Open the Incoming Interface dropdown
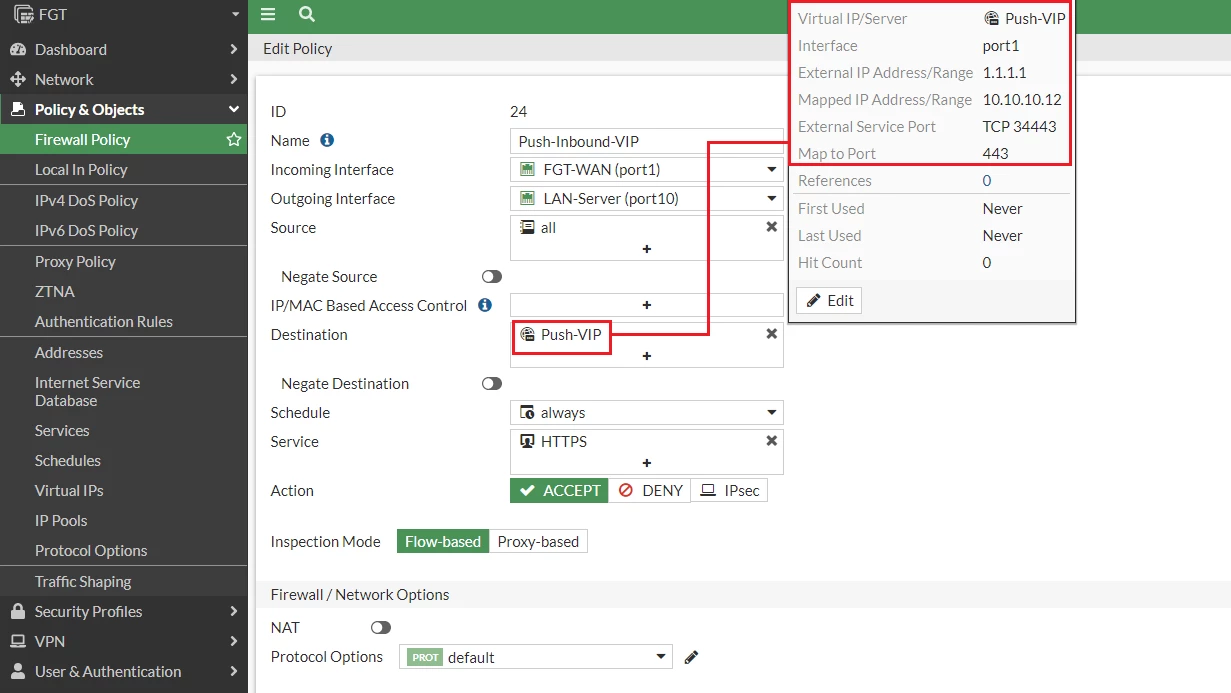1231x693 pixels. coord(647,170)
